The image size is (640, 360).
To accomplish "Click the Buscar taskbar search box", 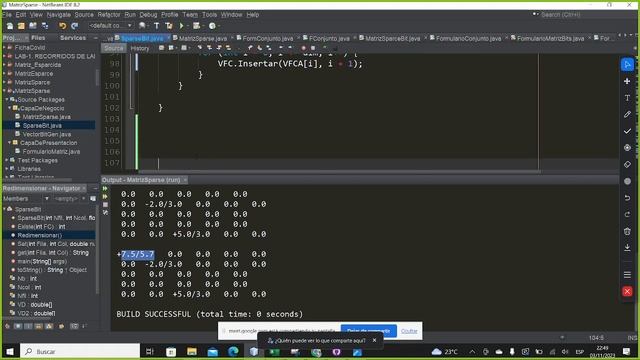I will [80, 351].
